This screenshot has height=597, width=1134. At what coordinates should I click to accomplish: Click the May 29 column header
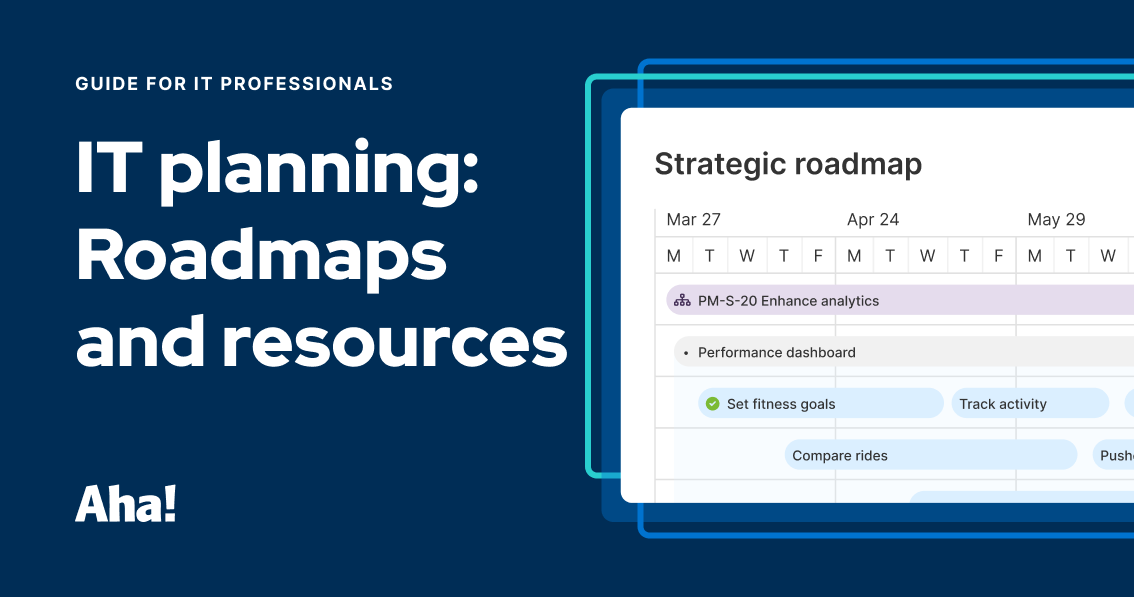tap(1056, 219)
